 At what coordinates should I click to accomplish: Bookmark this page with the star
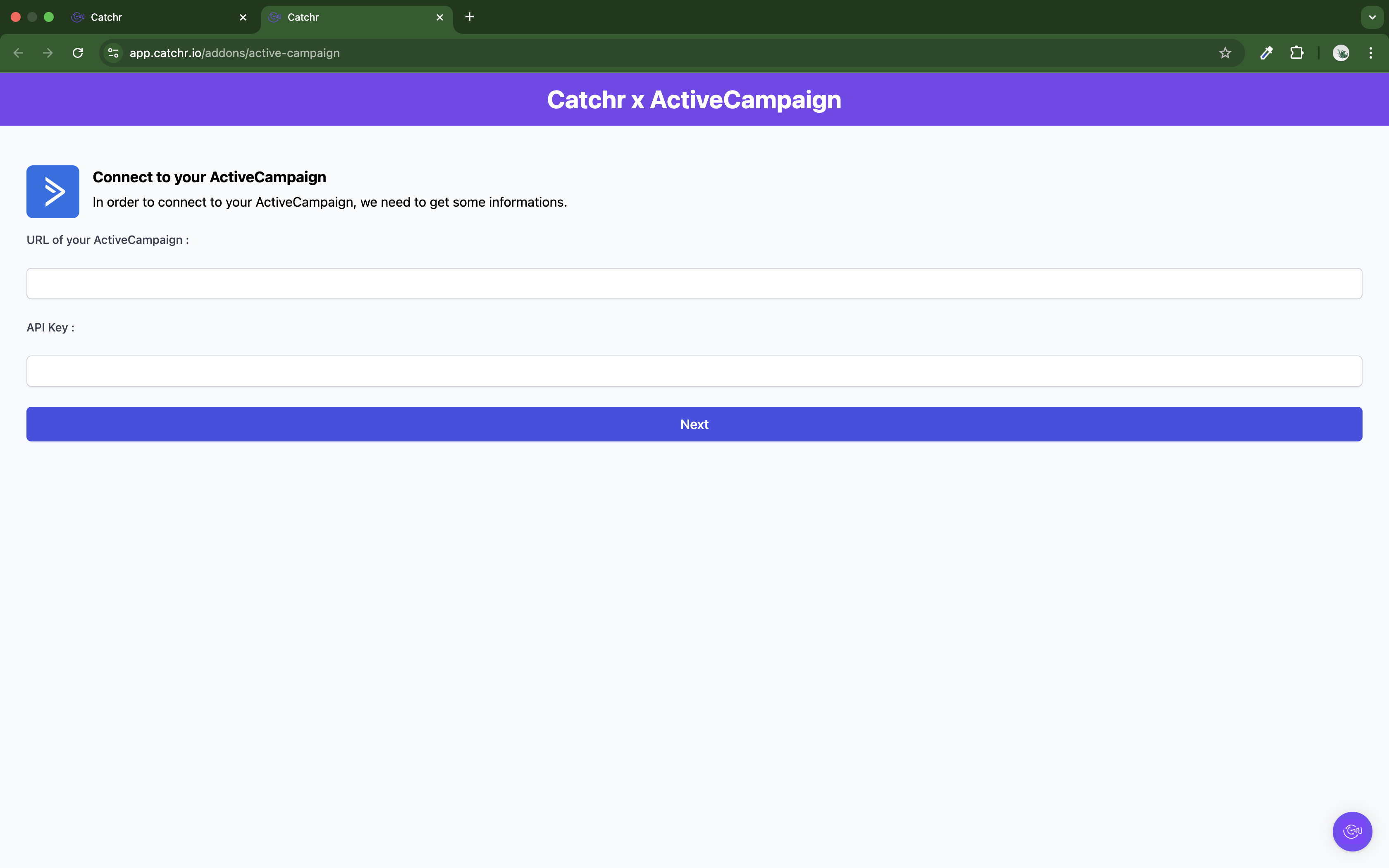tap(1225, 53)
